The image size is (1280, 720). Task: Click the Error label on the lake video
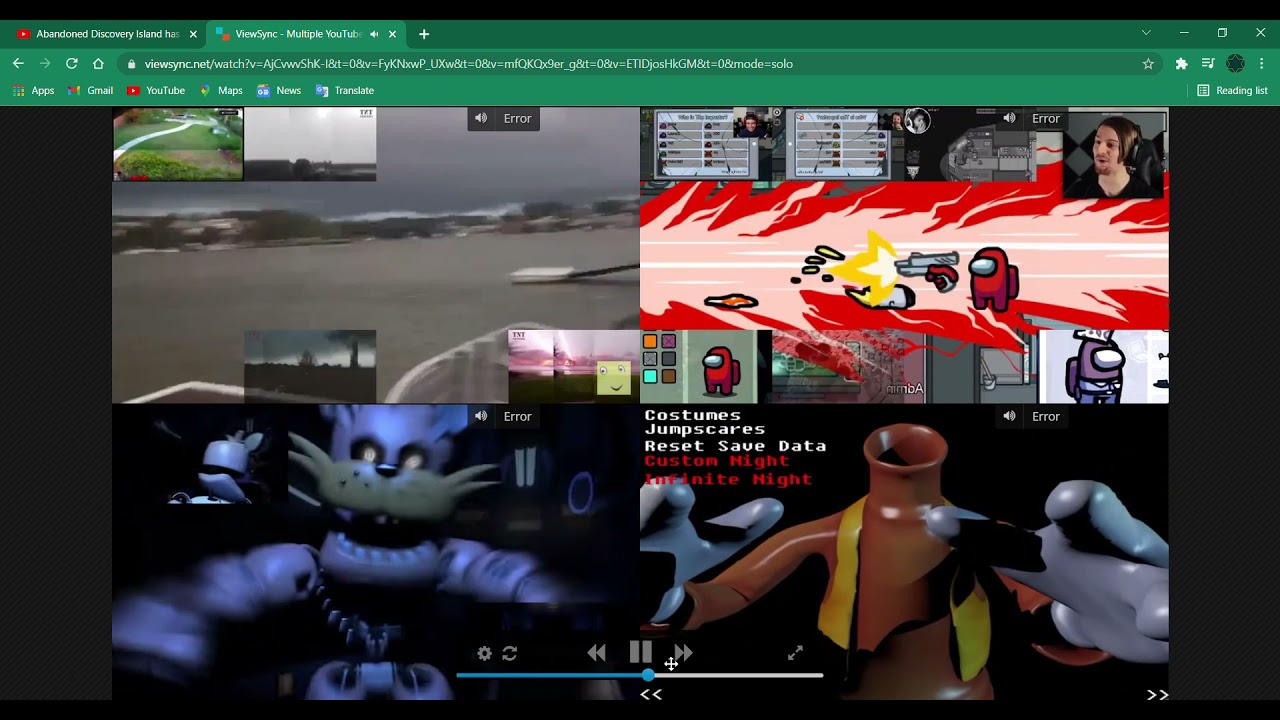[517, 118]
